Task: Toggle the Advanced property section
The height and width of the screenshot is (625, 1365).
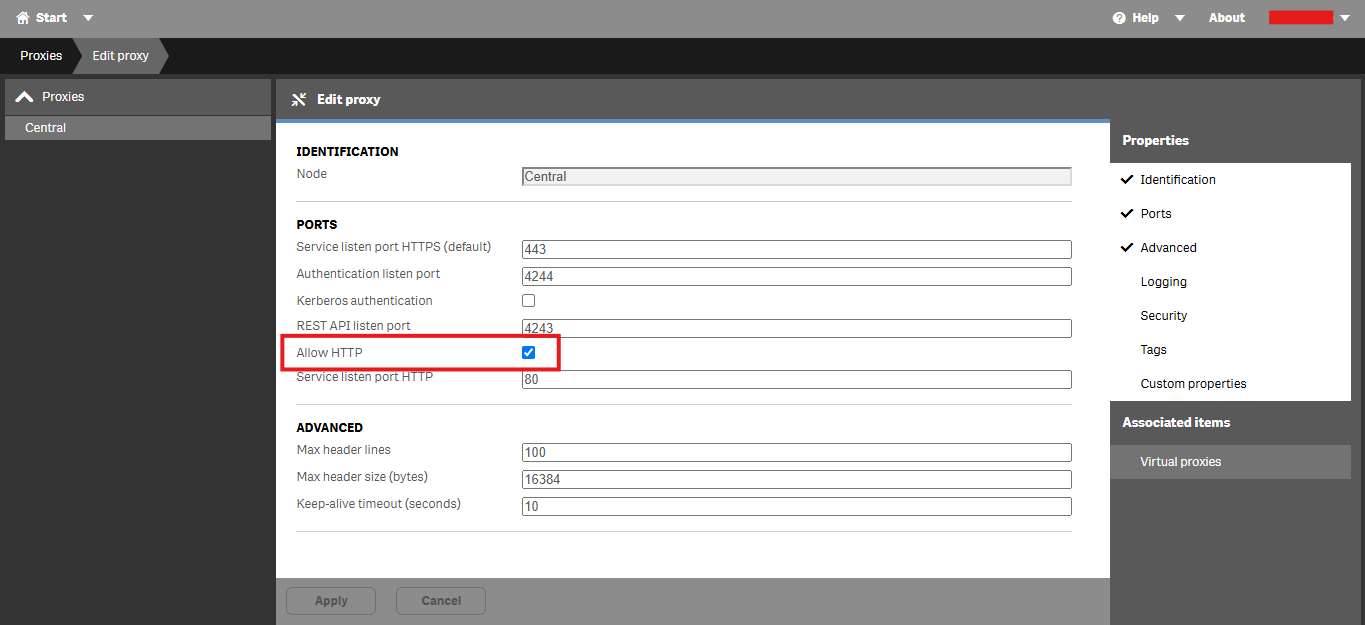Action: [1168, 248]
